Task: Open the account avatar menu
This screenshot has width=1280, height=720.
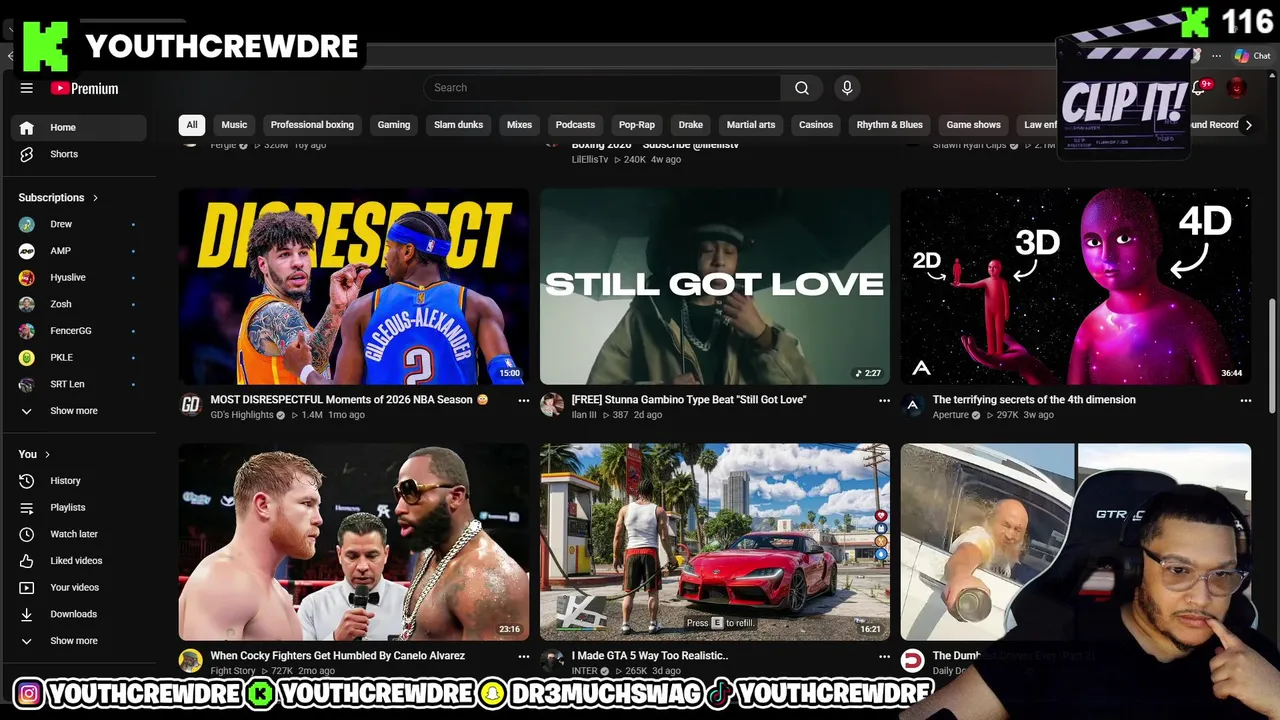Action: click(x=1237, y=88)
